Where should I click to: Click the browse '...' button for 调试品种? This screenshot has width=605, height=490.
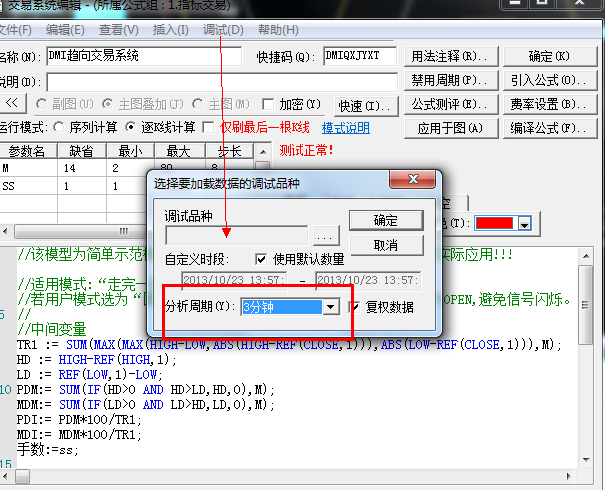(323, 236)
